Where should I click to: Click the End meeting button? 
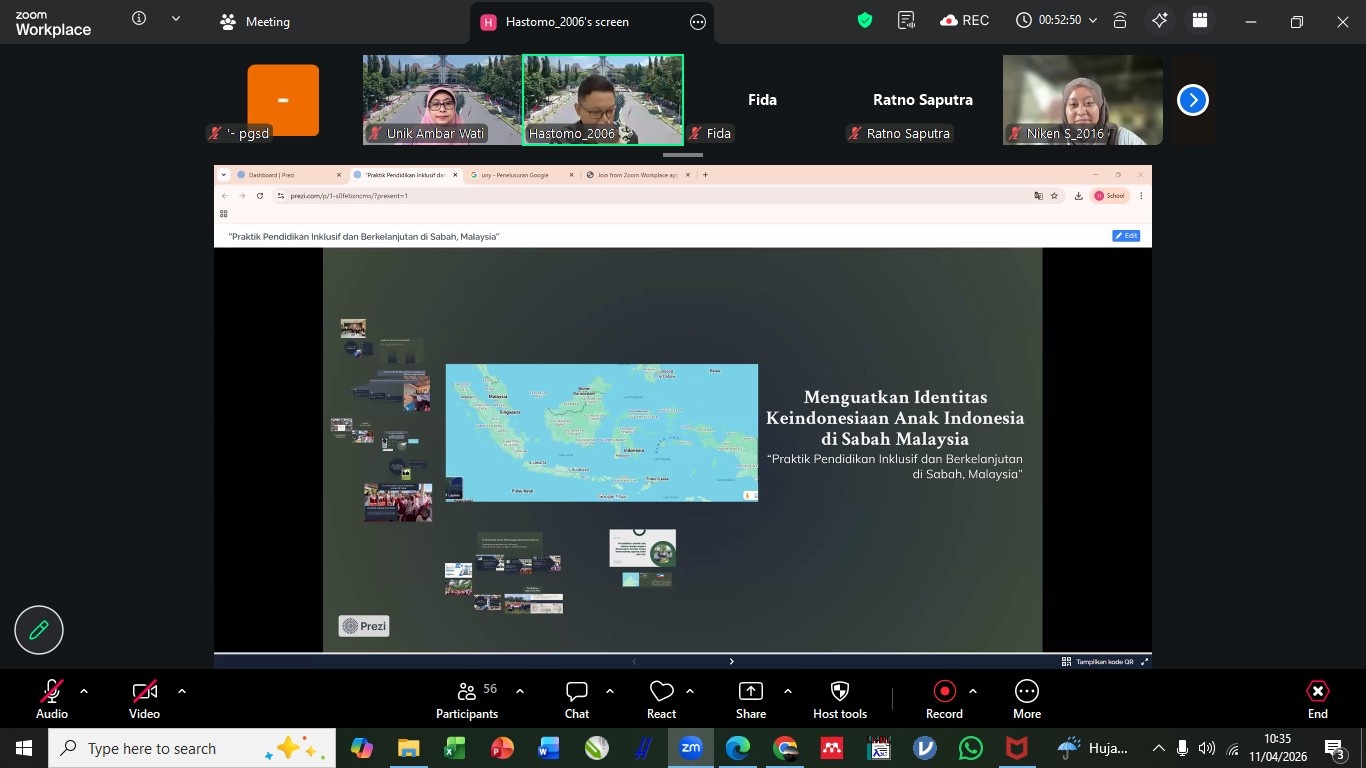point(1318,699)
